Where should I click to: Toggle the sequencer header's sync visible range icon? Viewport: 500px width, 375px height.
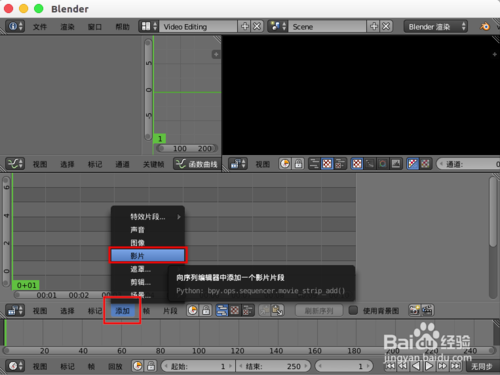pyautogui.click(x=193, y=310)
